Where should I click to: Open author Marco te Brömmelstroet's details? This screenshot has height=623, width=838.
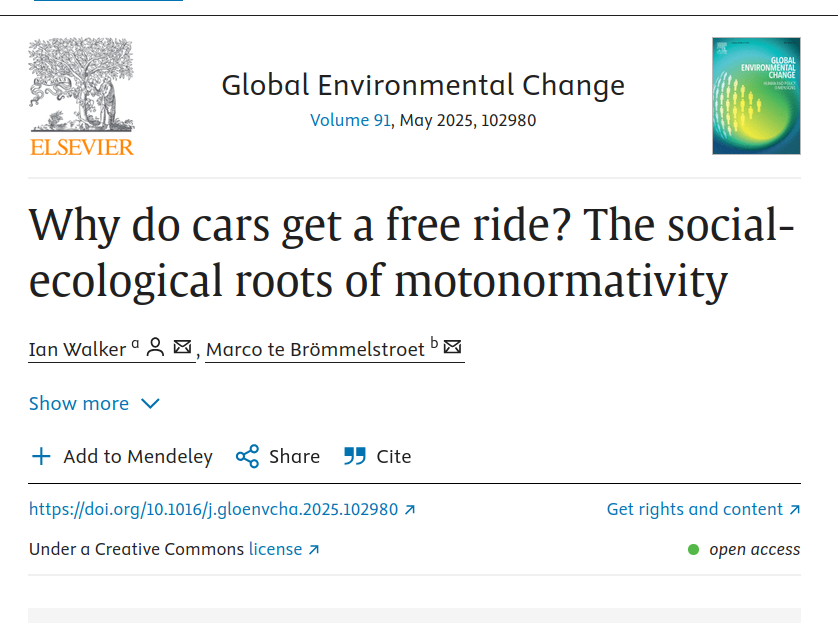pyautogui.click(x=315, y=349)
